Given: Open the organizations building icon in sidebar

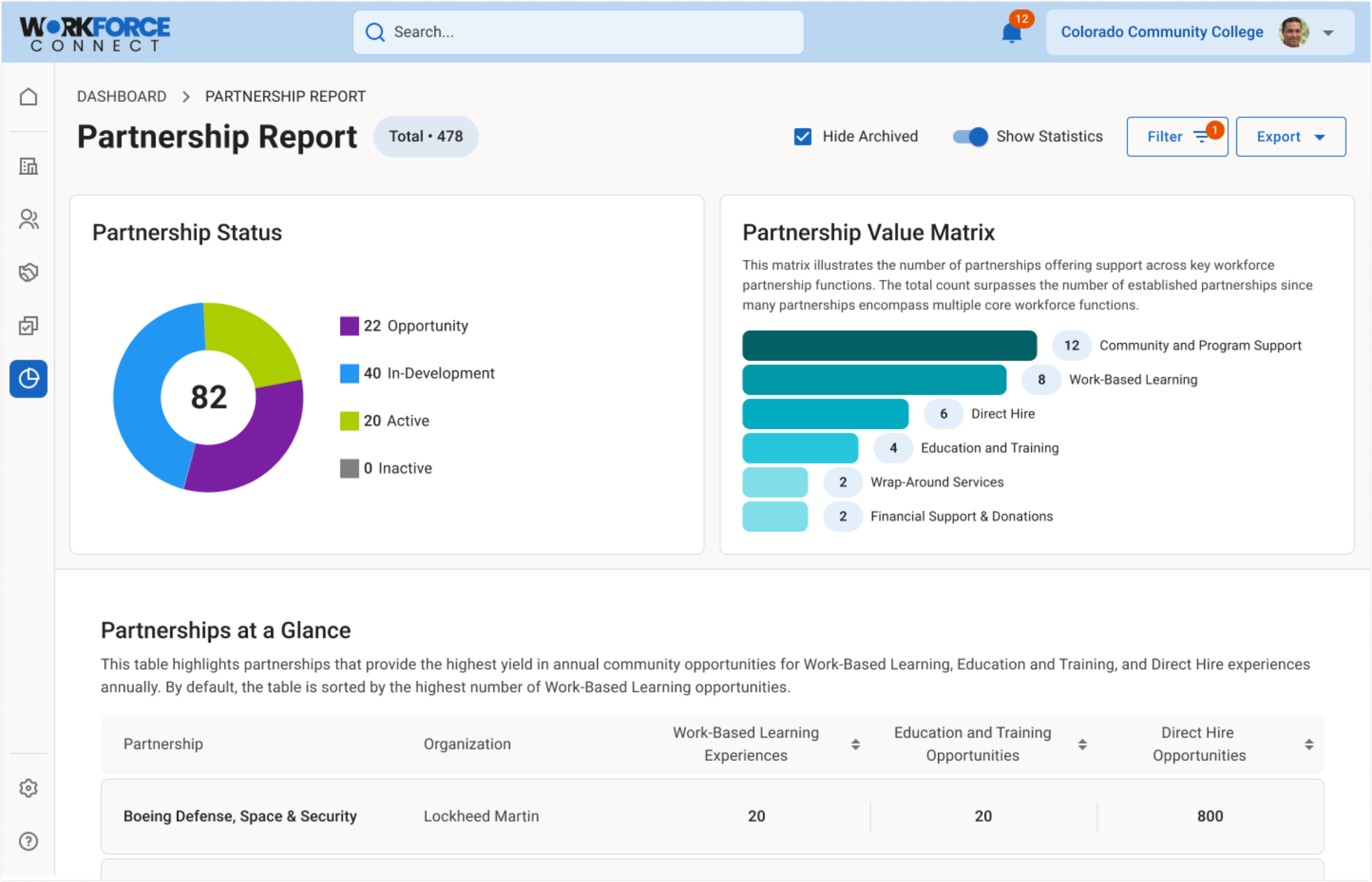Looking at the screenshot, I should 28,166.
